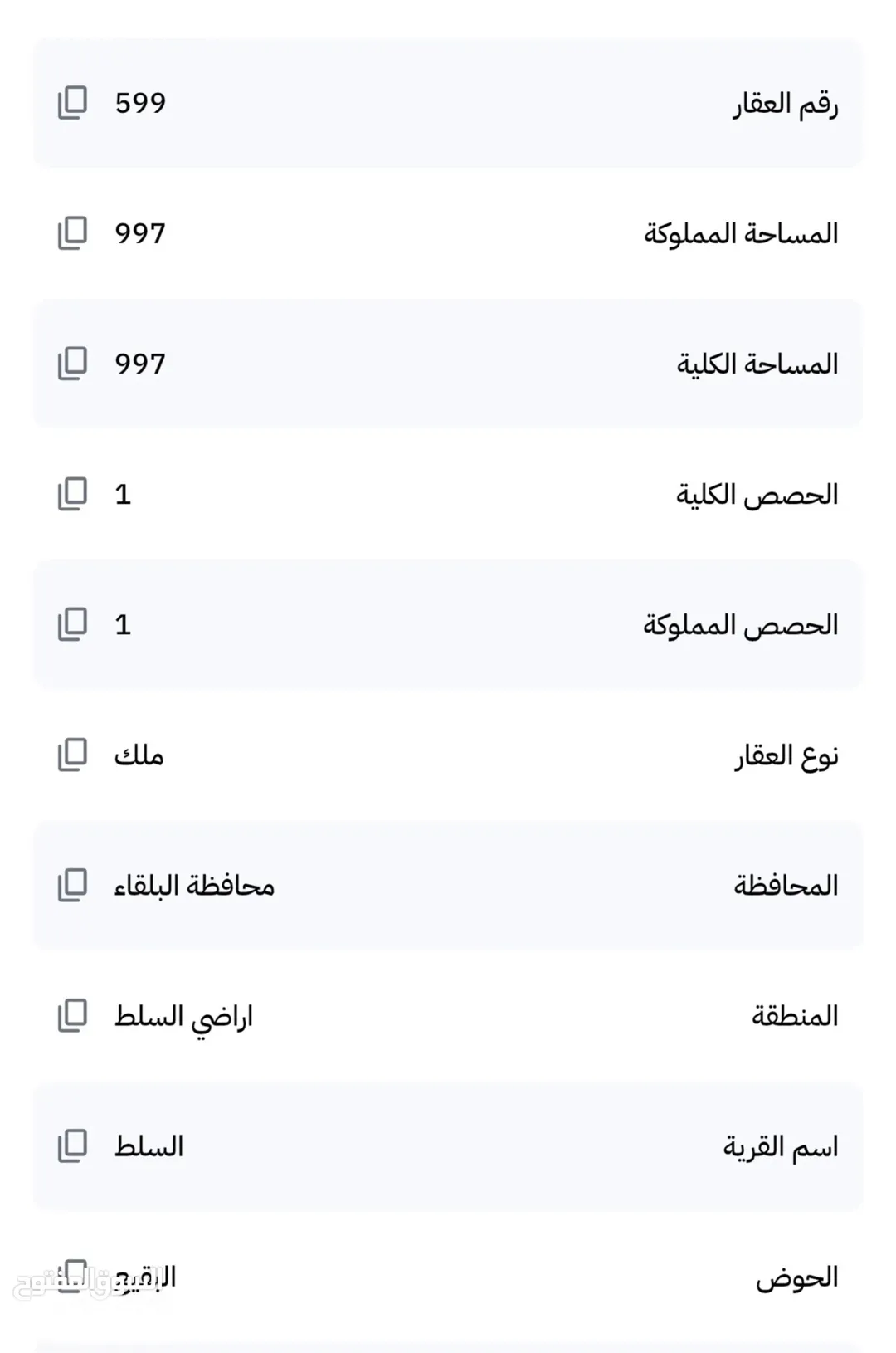Copy the owned area value 997
Screen dimensions: 896x1353
72,233
